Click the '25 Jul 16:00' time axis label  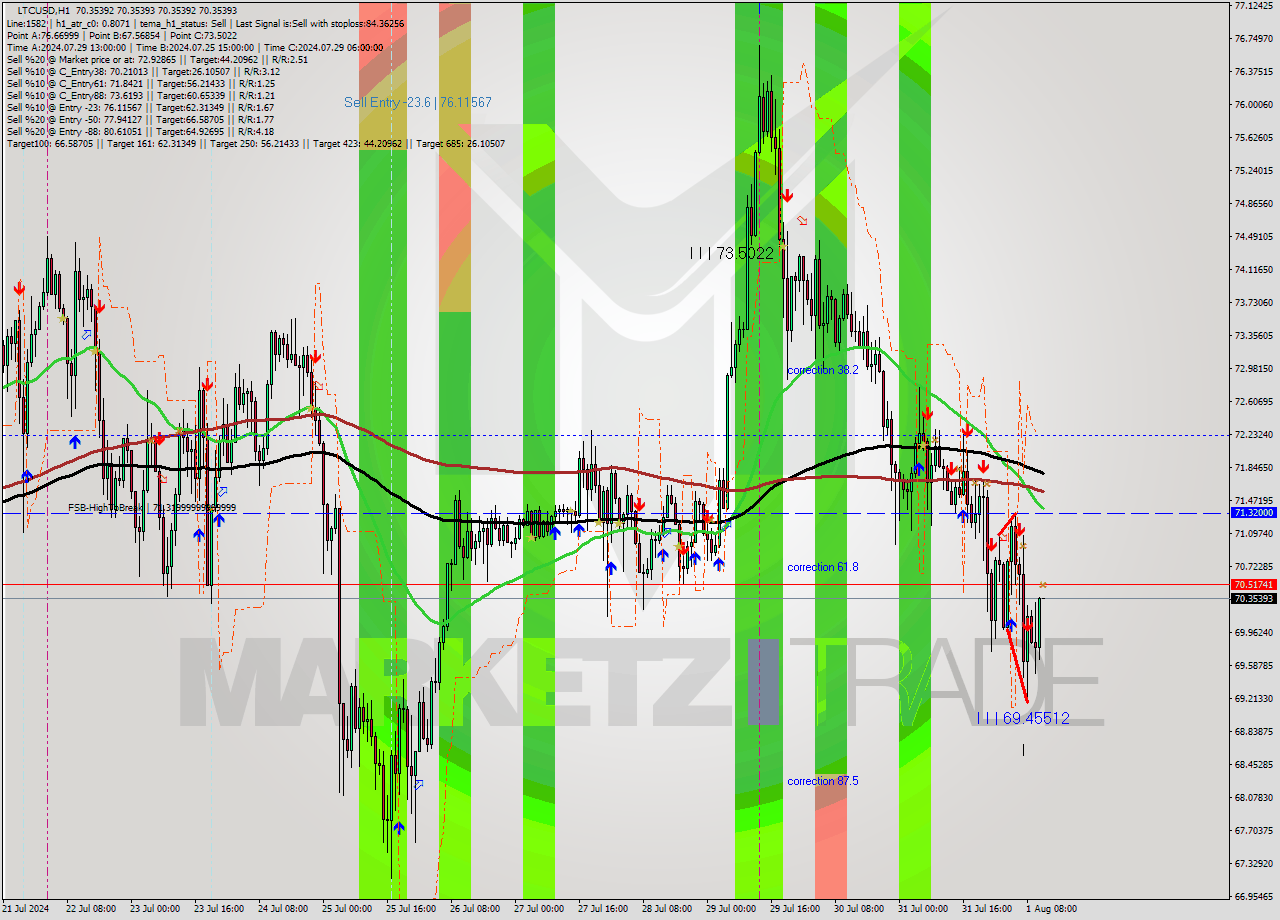pos(411,909)
